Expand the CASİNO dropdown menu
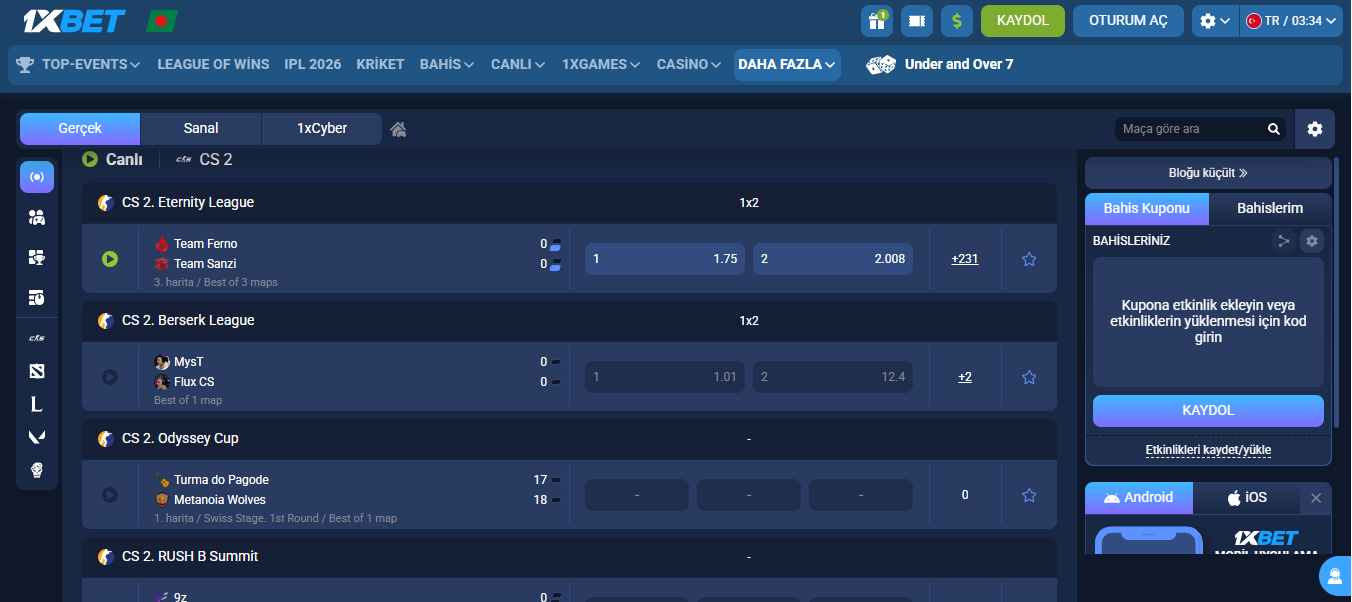Image resolution: width=1352 pixels, height=602 pixels. click(689, 64)
